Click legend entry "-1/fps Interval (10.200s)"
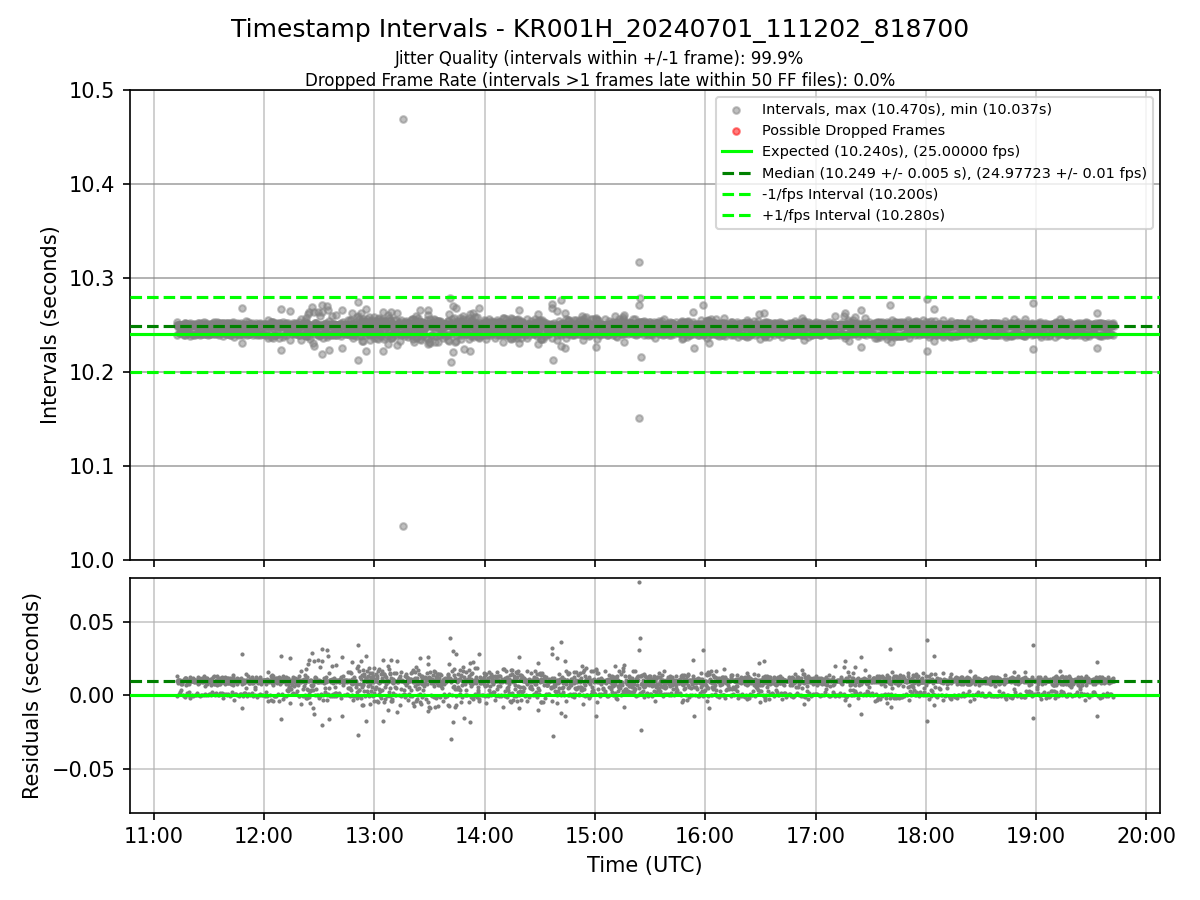Screen dimensions: 1200x900 [850, 193]
